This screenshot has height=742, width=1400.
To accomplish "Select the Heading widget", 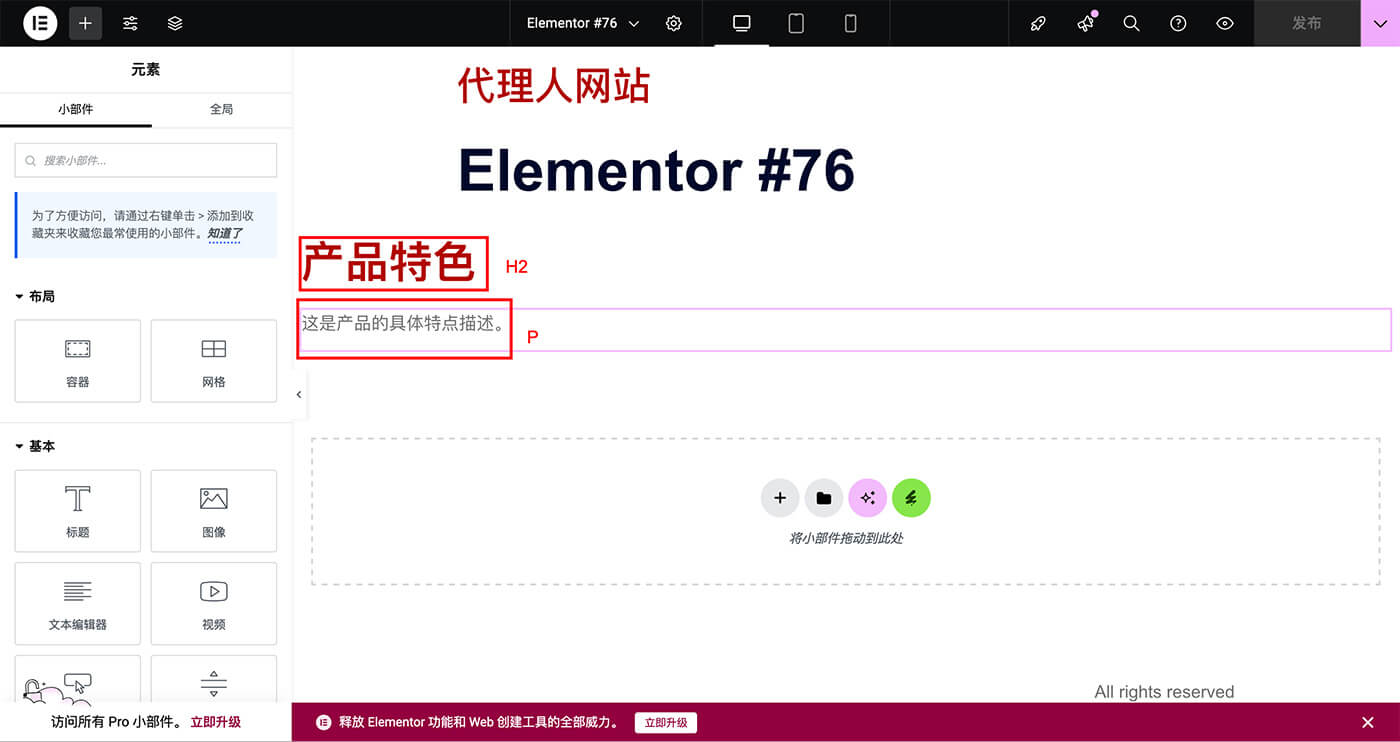I will point(78,511).
